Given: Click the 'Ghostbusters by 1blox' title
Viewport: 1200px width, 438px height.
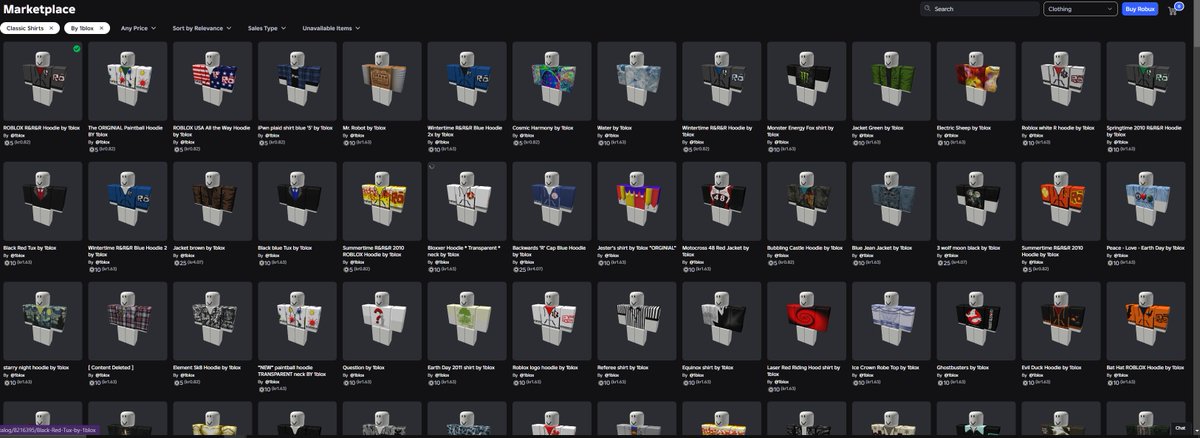Looking at the screenshot, I should coord(962,368).
